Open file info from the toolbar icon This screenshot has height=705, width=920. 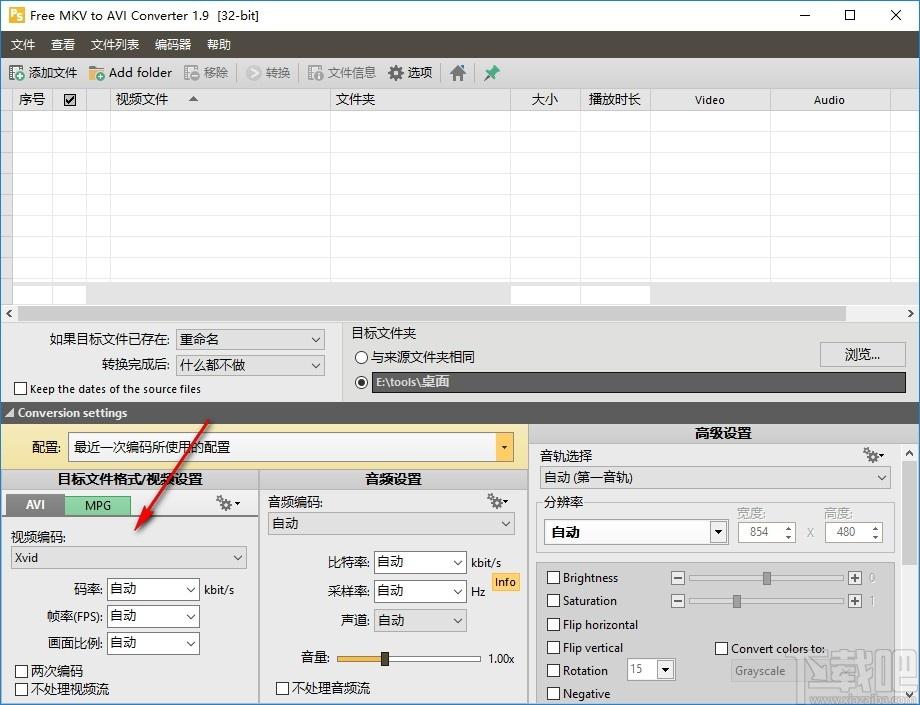(316, 73)
